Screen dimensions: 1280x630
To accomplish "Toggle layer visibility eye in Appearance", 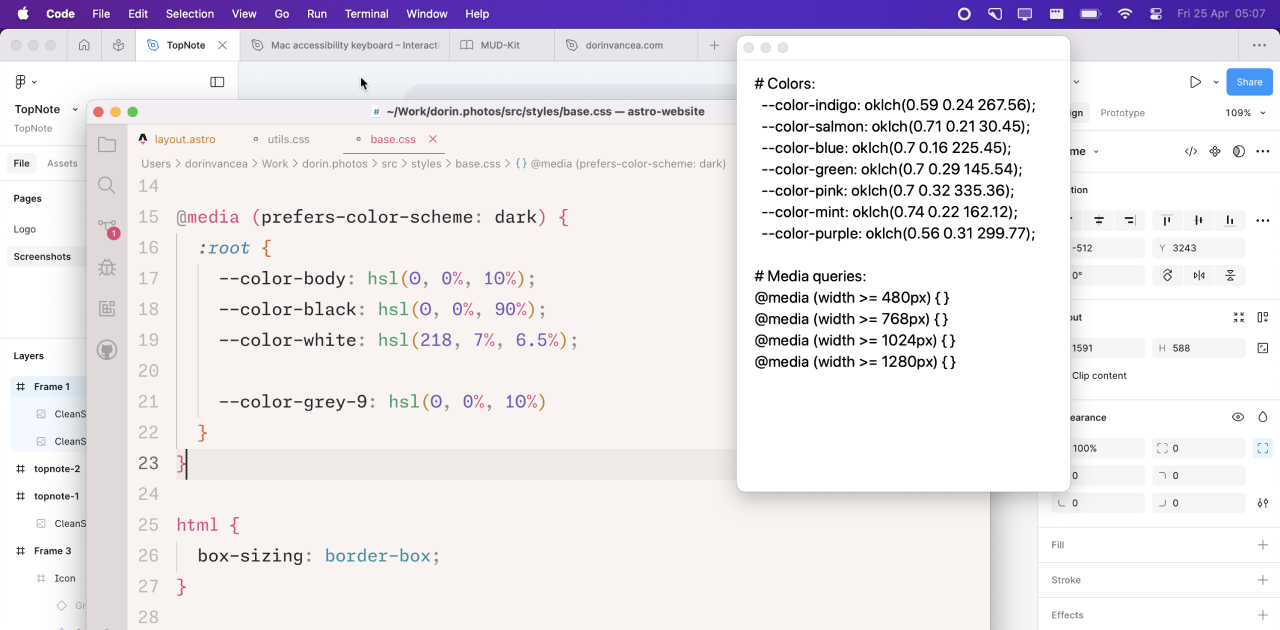I will tap(1238, 417).
